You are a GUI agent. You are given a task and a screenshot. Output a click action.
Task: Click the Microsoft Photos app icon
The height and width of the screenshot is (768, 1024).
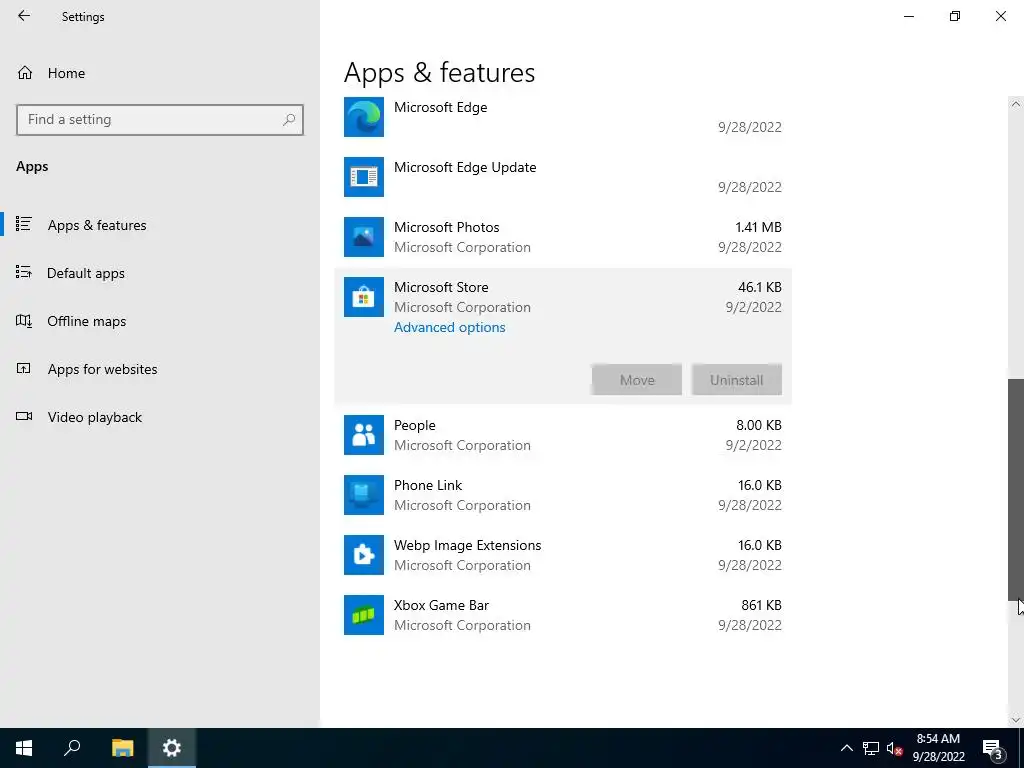[x=364, y=236]
